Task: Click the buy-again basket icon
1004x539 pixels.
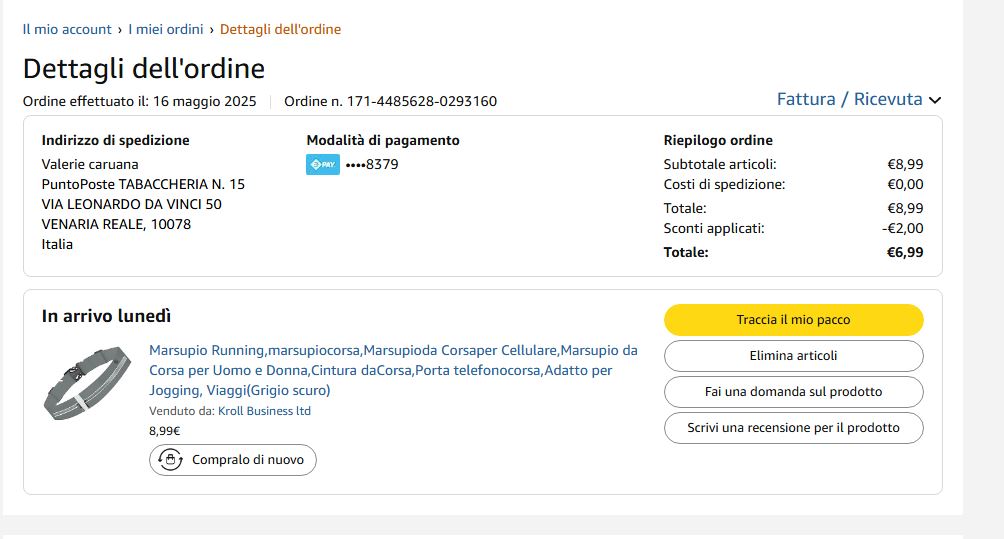Action: [x=171, y=460]
